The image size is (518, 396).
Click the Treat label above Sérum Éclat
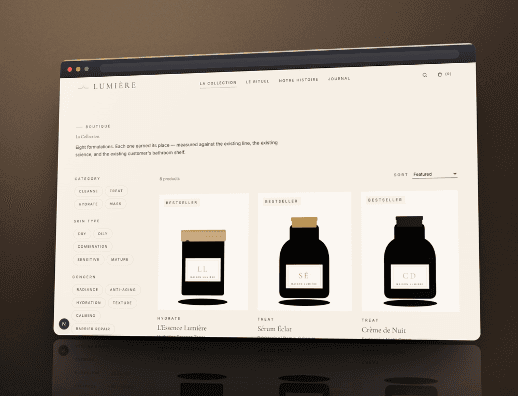click(265, 319)
